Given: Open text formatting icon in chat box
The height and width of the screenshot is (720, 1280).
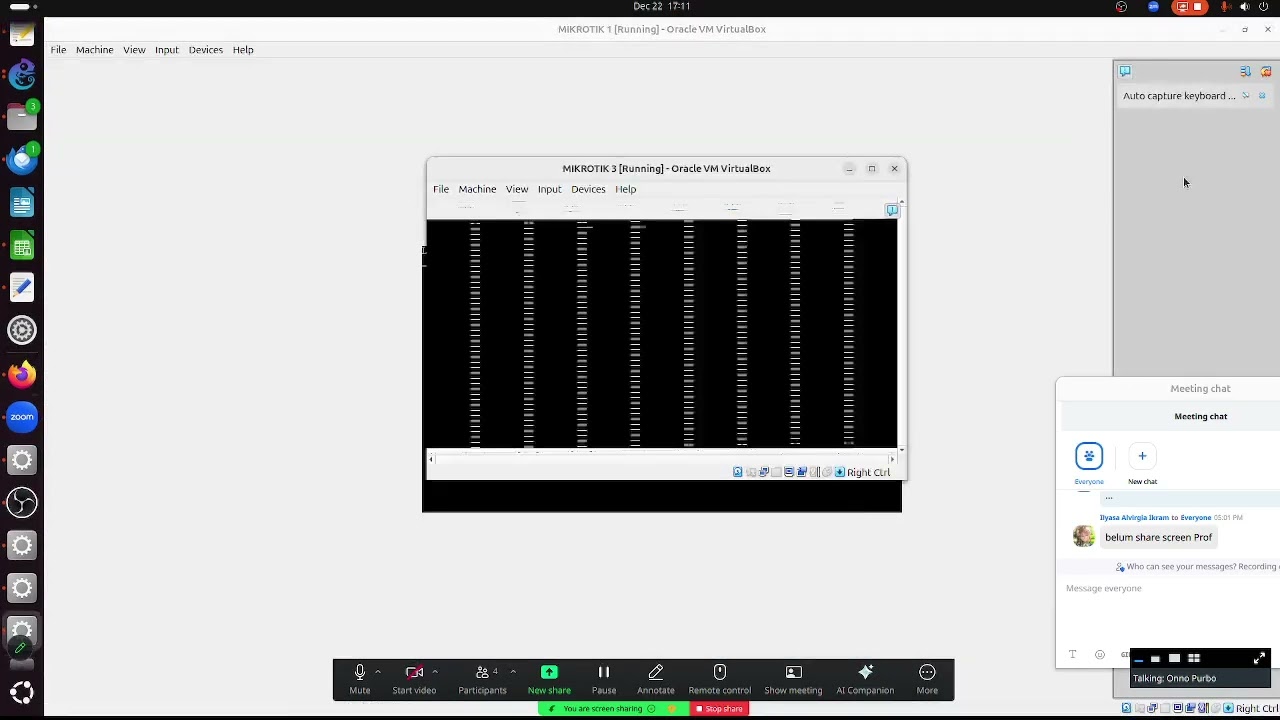Looking at the screenshot, I should pyautogui.click(x=1072, y=655).
